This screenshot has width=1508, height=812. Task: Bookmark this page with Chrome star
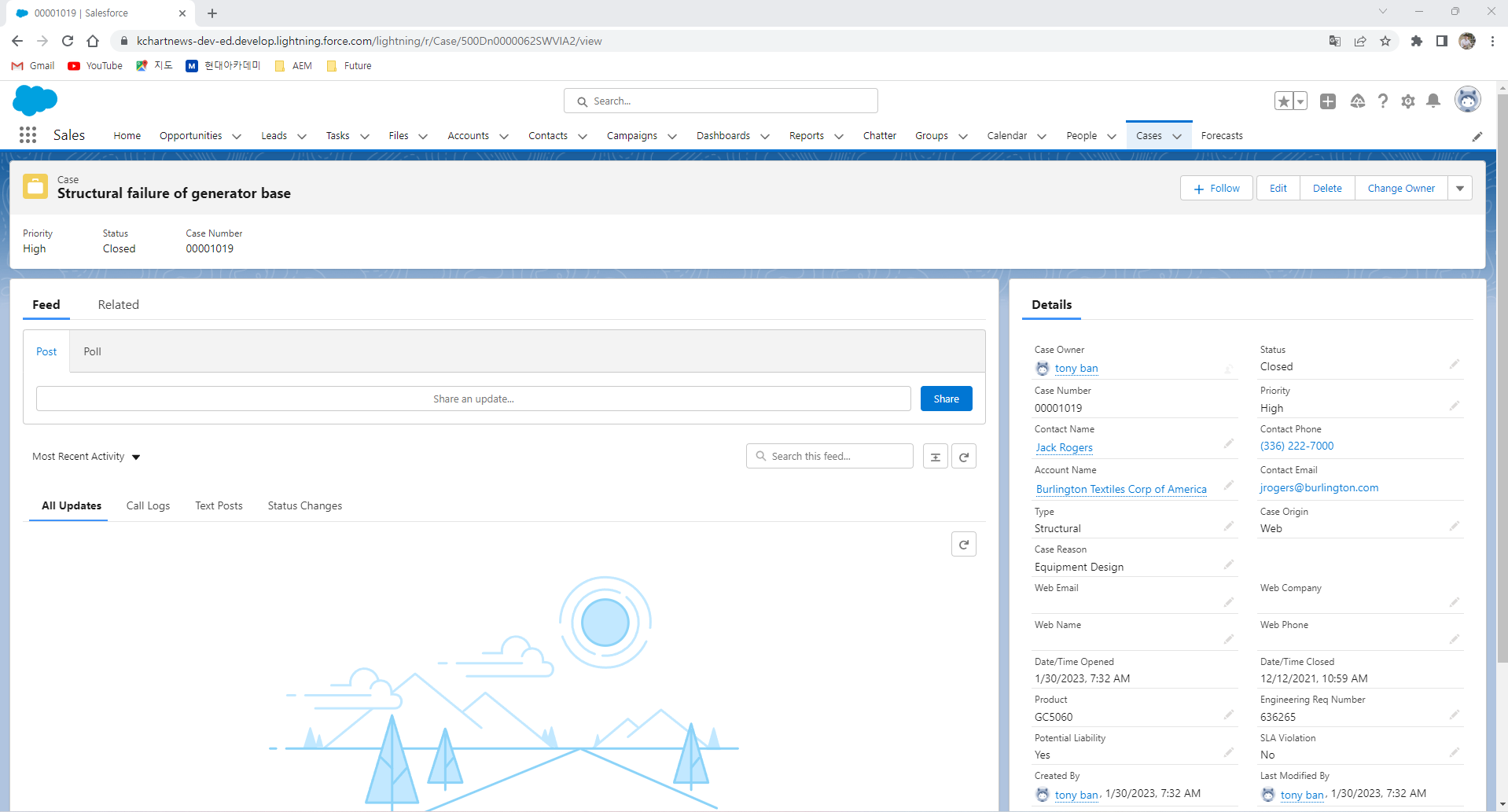click(1385, 41)
